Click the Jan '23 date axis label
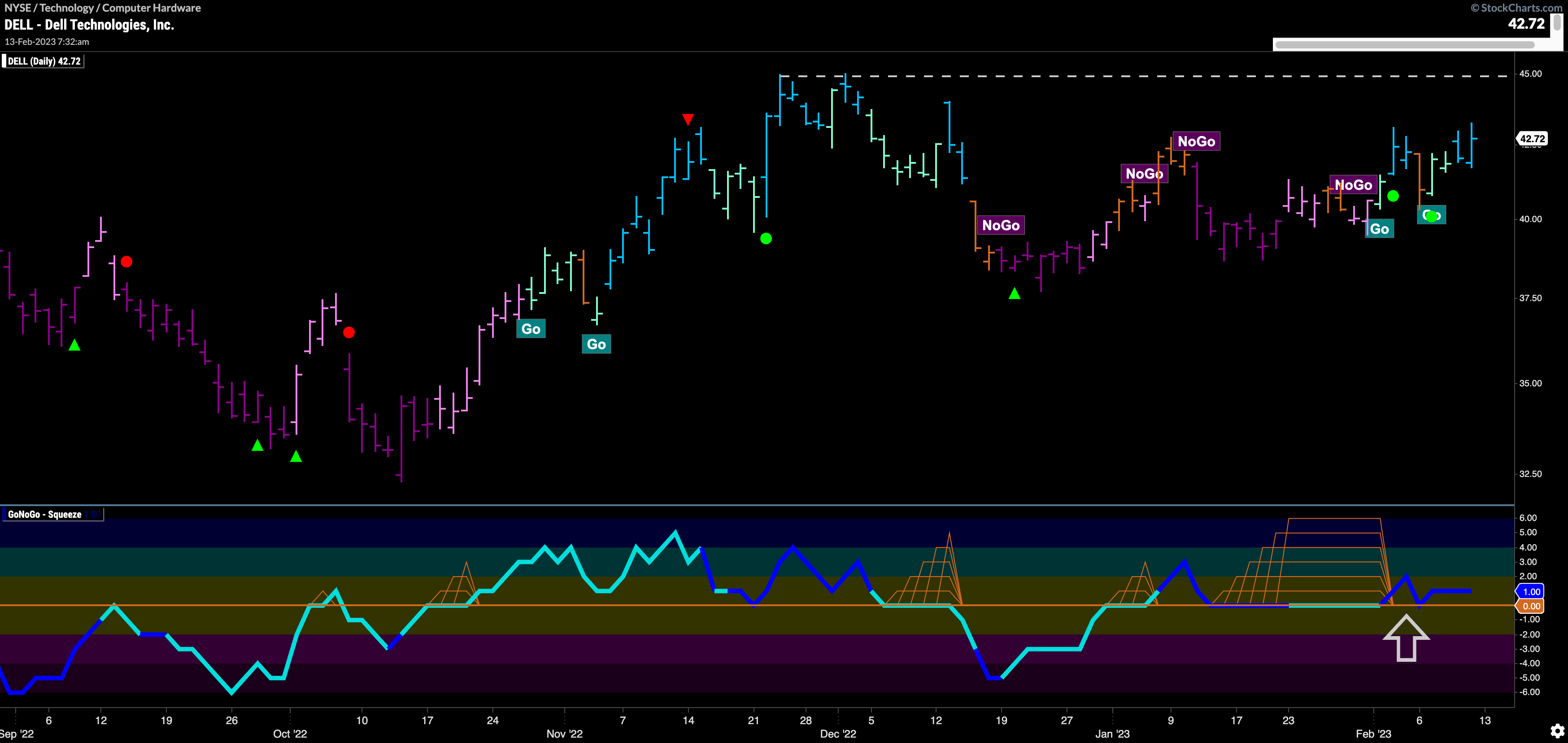Image resolution: width=1568 pixels, height=743 pixels. click(x=1112, y=734)
